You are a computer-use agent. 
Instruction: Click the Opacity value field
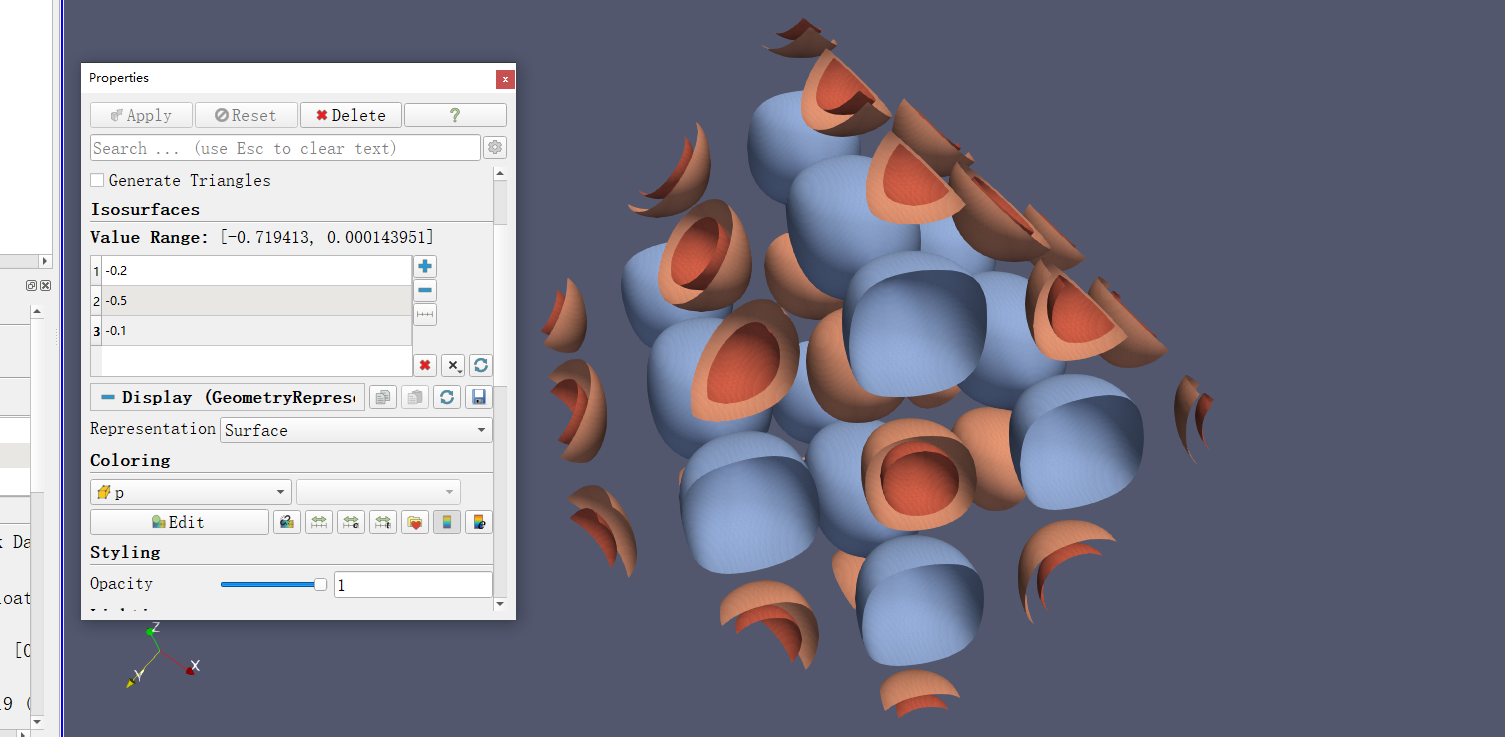[413, 585]
